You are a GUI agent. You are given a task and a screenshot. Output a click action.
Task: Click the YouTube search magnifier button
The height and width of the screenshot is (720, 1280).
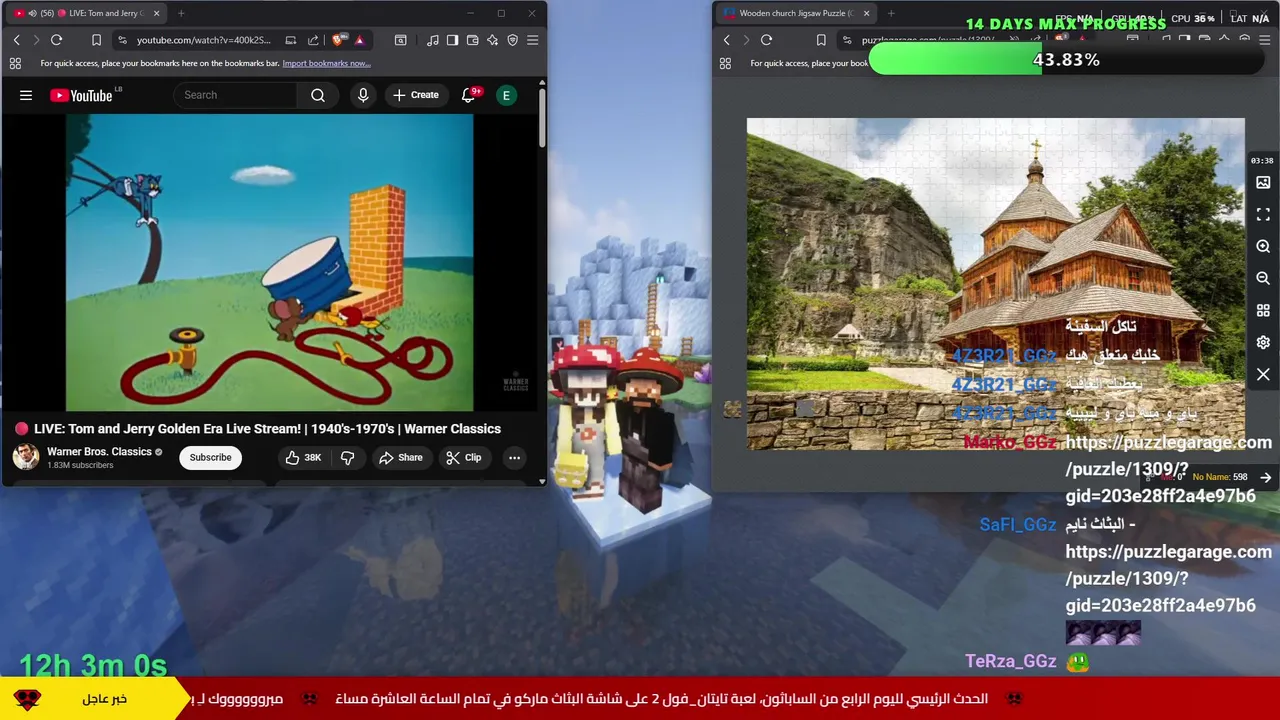[x=318, y=95]
